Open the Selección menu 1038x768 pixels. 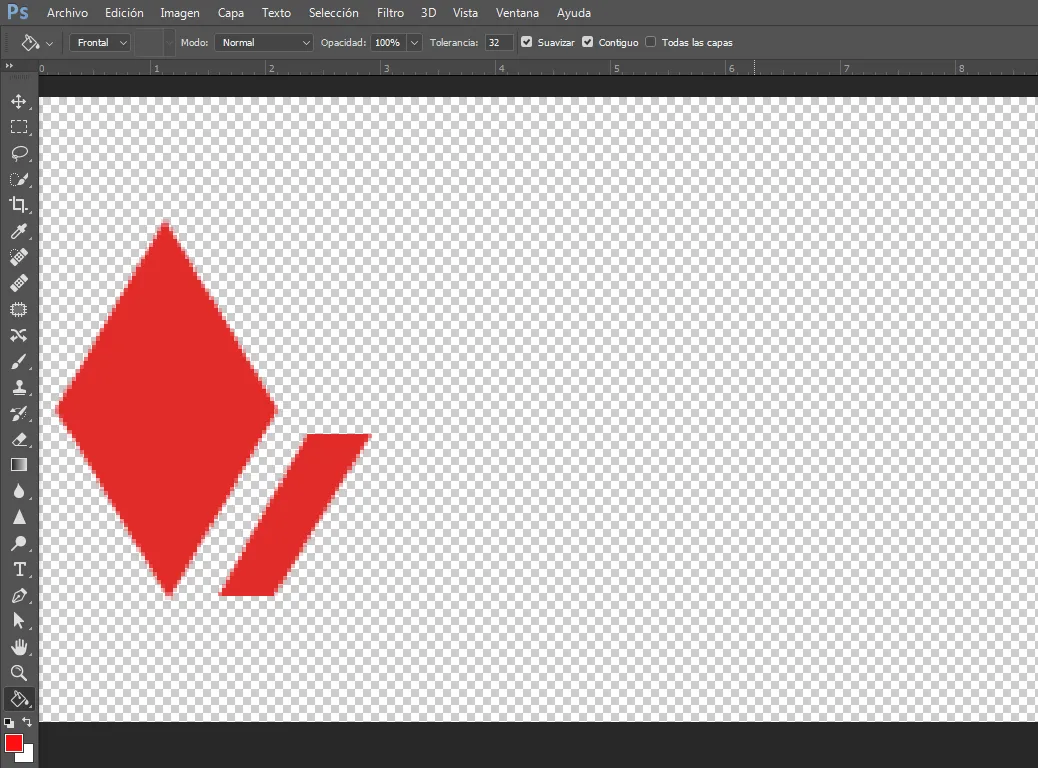point(334,13)
